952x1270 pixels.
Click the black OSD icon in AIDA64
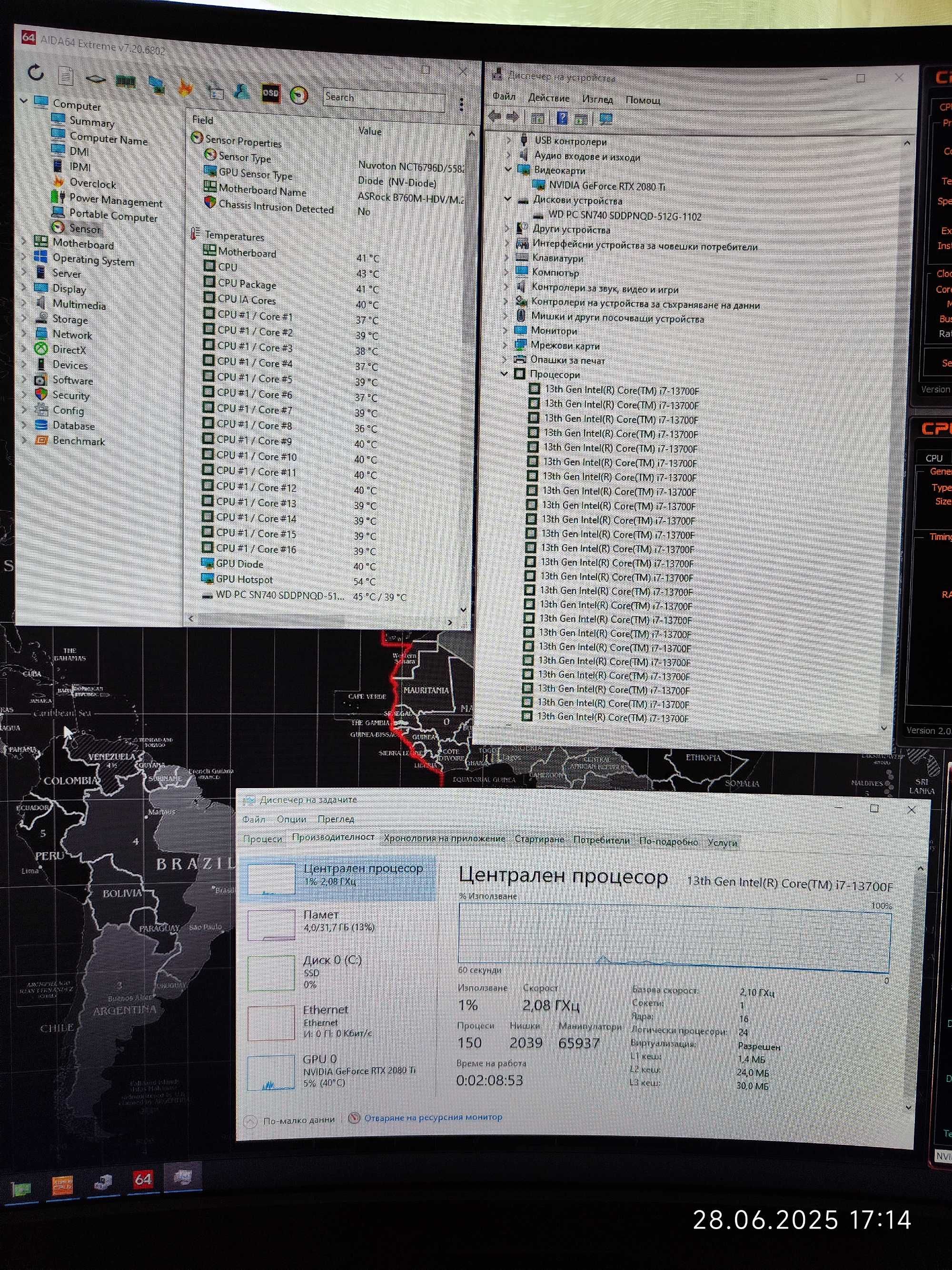[x=270, y=93]
